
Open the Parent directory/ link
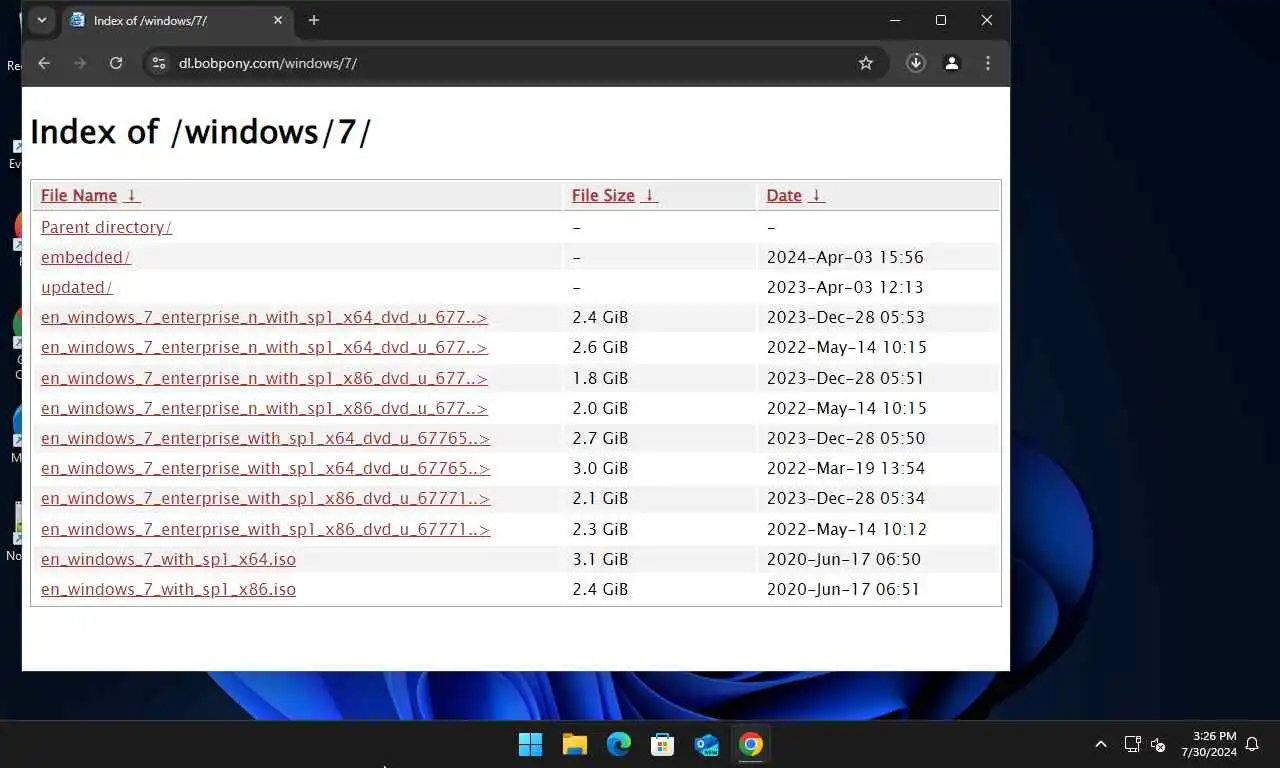click(x=106, y=227)
